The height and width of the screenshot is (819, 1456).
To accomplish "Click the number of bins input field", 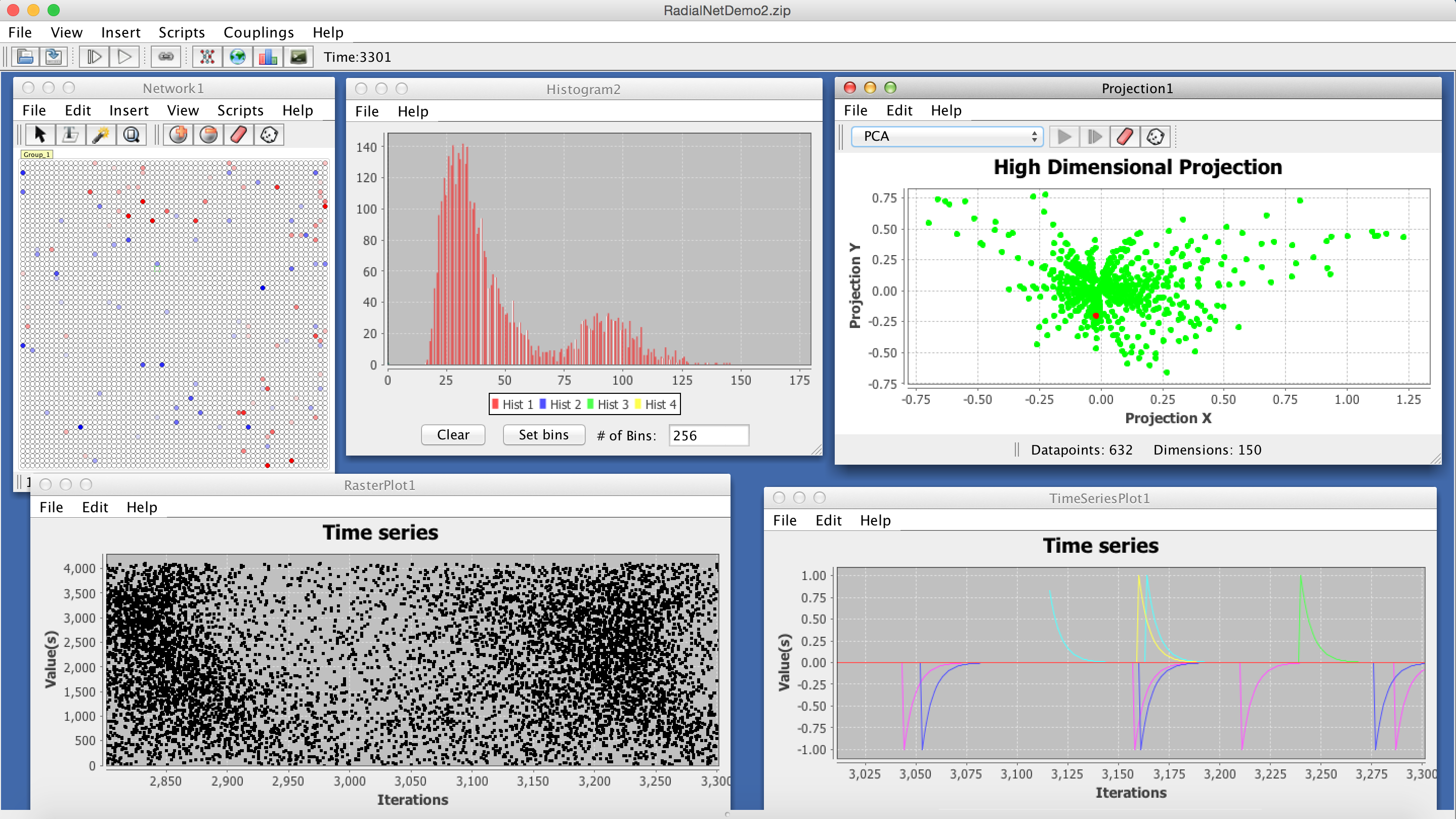I will (708, 435).
